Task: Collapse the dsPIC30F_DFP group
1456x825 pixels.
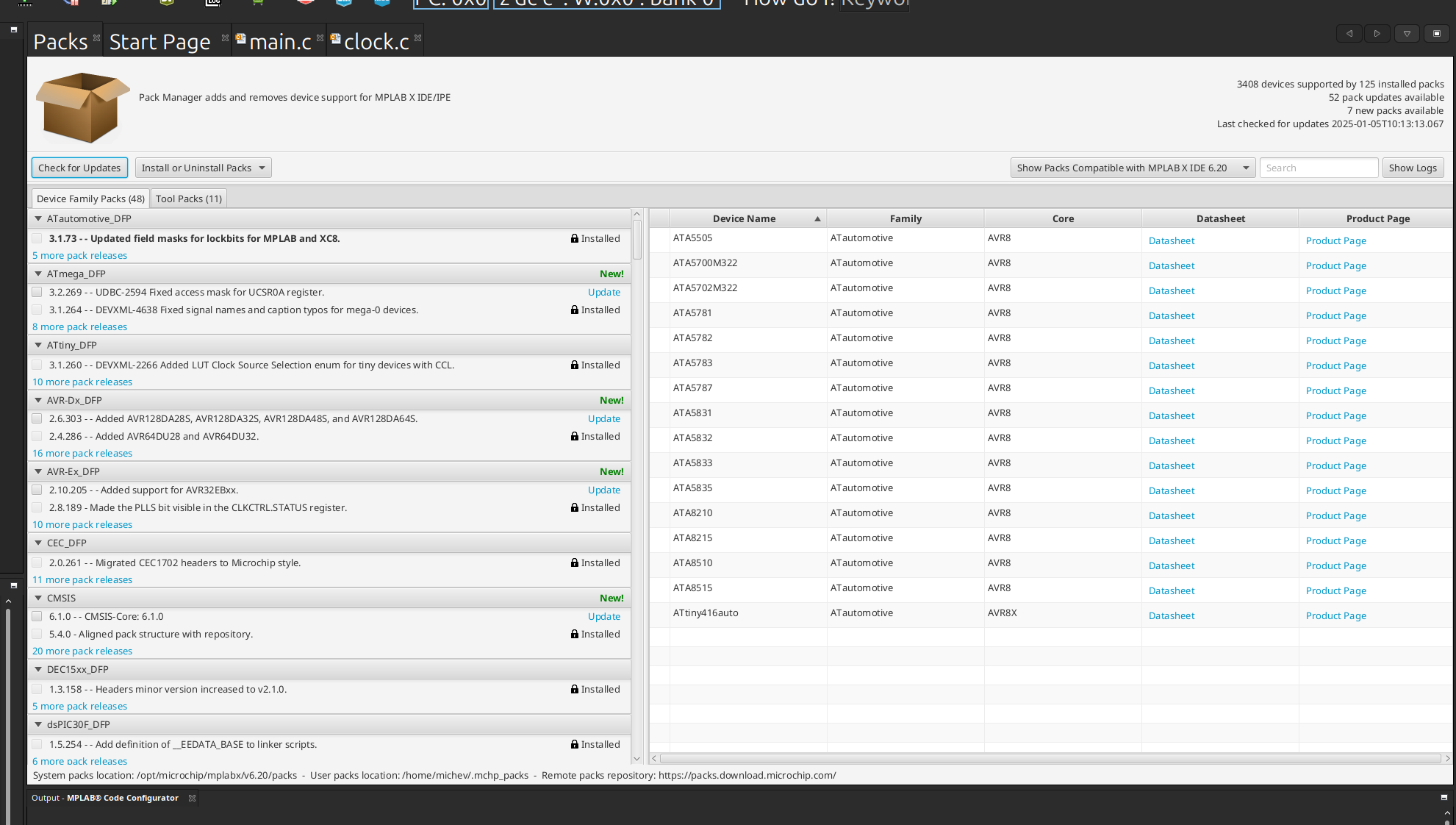Action: tap(38, 724)
